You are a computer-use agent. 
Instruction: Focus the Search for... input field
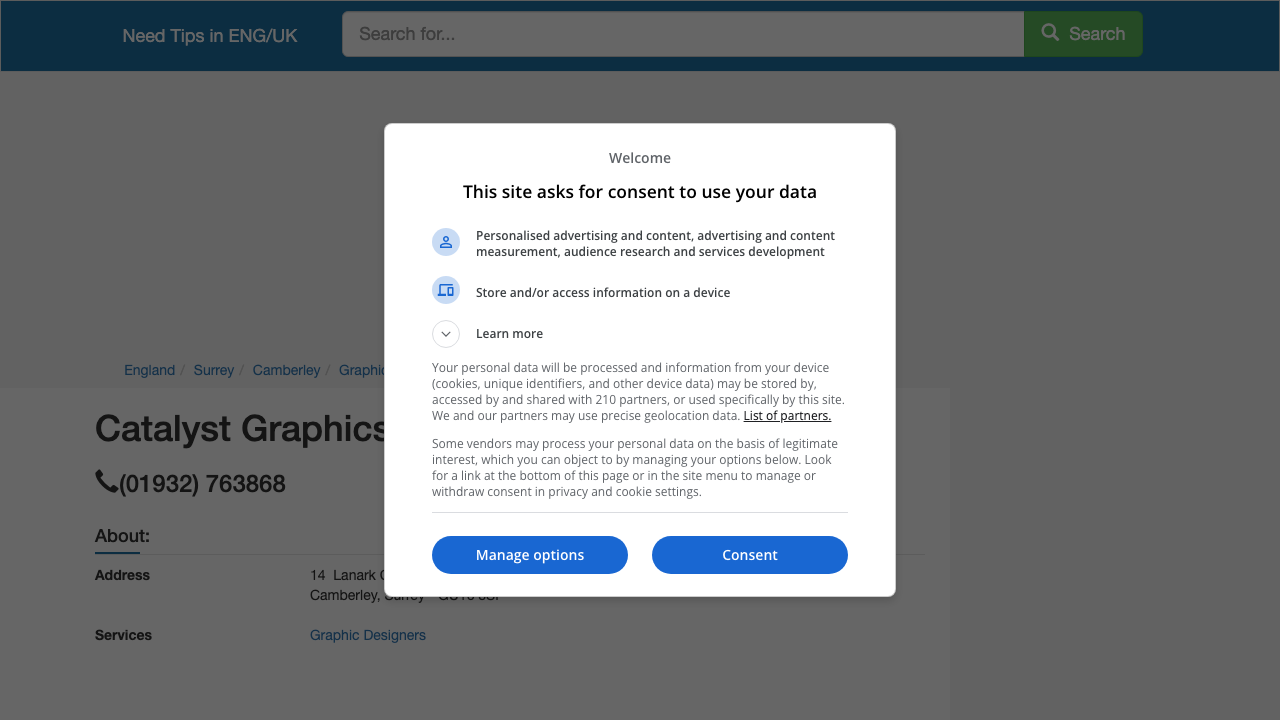point(683,34)
